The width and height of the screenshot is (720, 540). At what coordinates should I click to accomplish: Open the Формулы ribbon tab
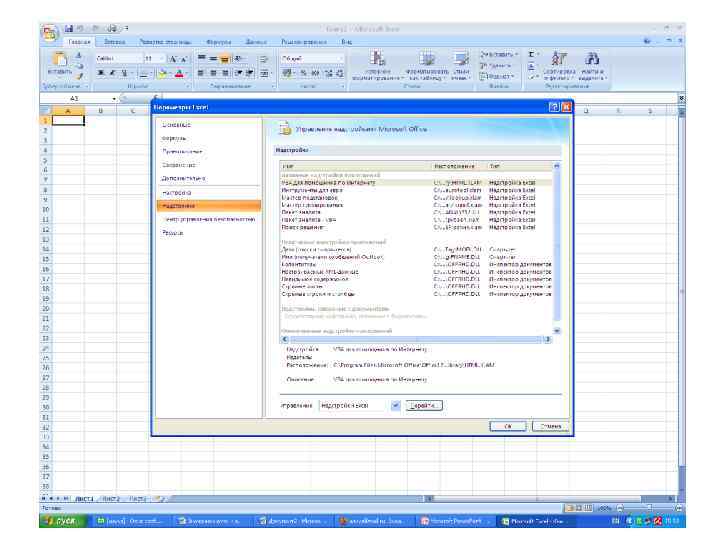pos(219,42)
